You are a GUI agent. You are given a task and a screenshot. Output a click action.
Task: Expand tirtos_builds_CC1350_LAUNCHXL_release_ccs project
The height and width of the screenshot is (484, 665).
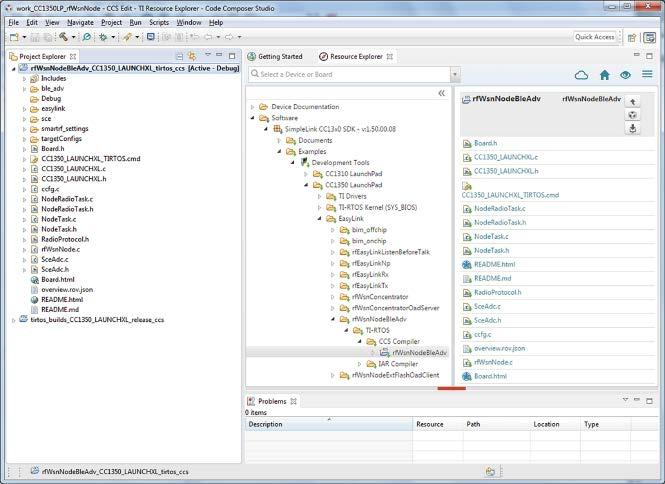pos(14,320)
